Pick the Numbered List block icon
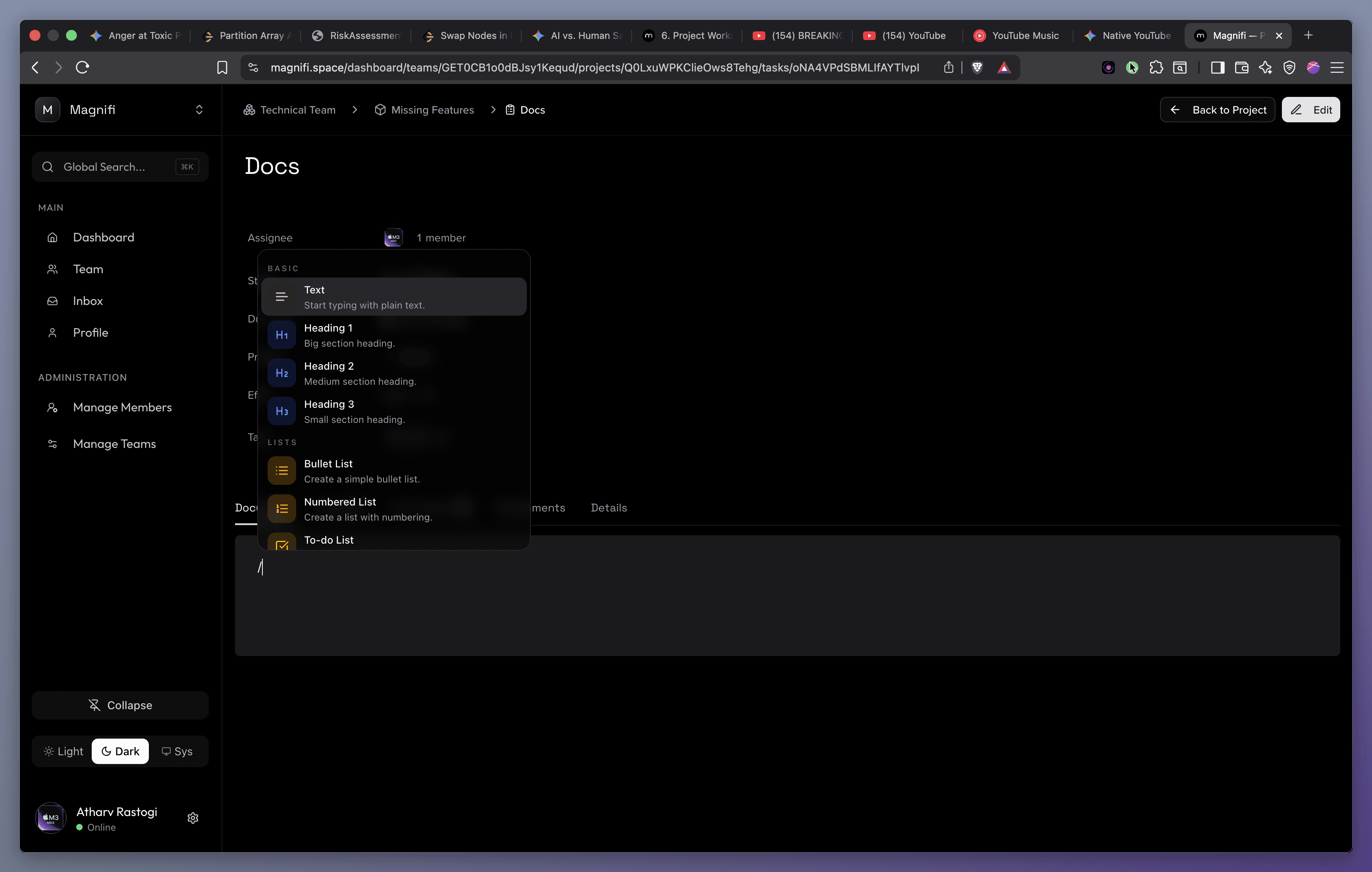The height and width of the screenshot is (872, 1372). [281, 509]
